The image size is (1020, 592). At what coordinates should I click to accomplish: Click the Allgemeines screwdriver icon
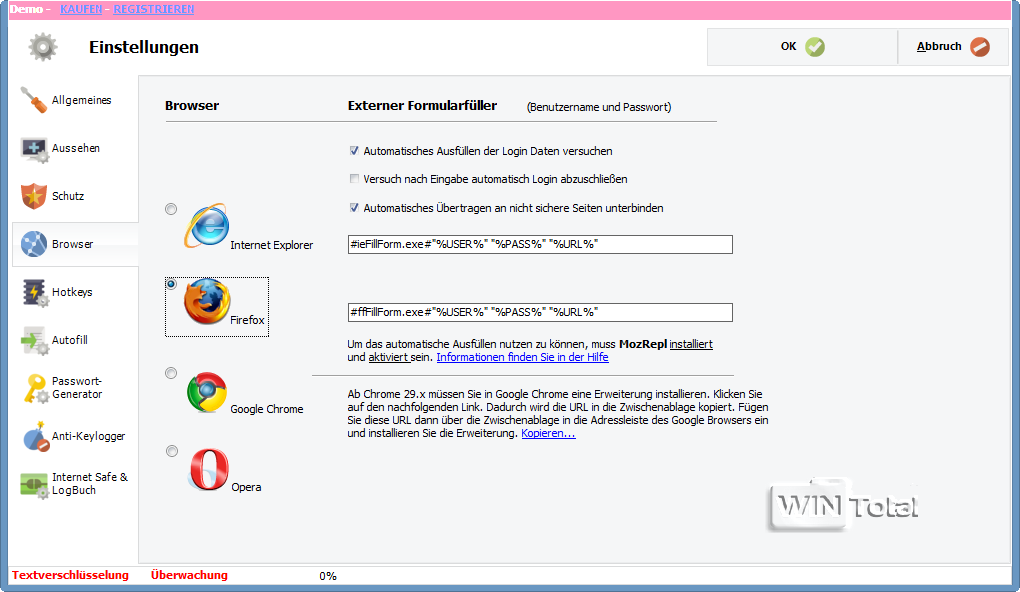(33, 100)
